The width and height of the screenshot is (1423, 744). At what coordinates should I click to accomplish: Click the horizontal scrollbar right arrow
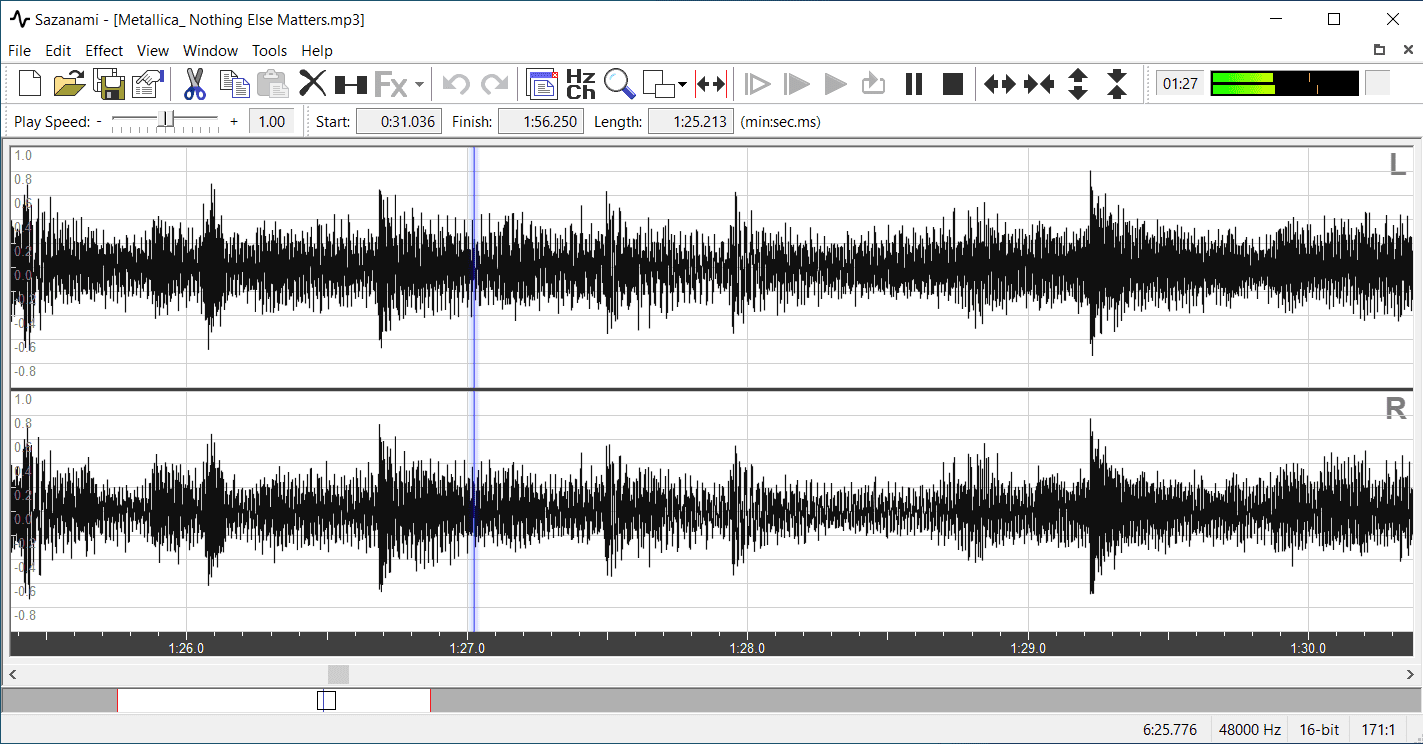(x=1410, y=675)
